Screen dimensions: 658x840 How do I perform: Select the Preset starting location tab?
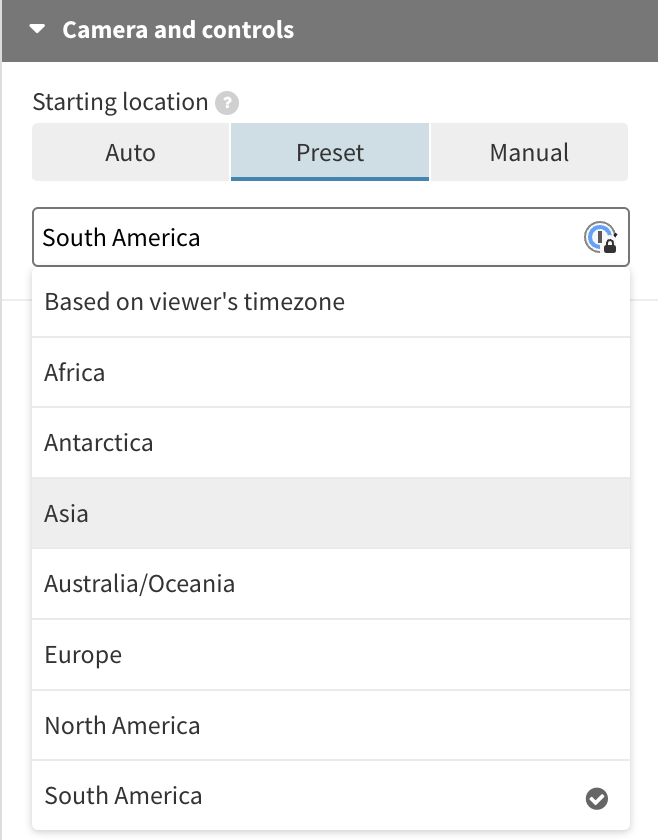(x=330, y=153)
